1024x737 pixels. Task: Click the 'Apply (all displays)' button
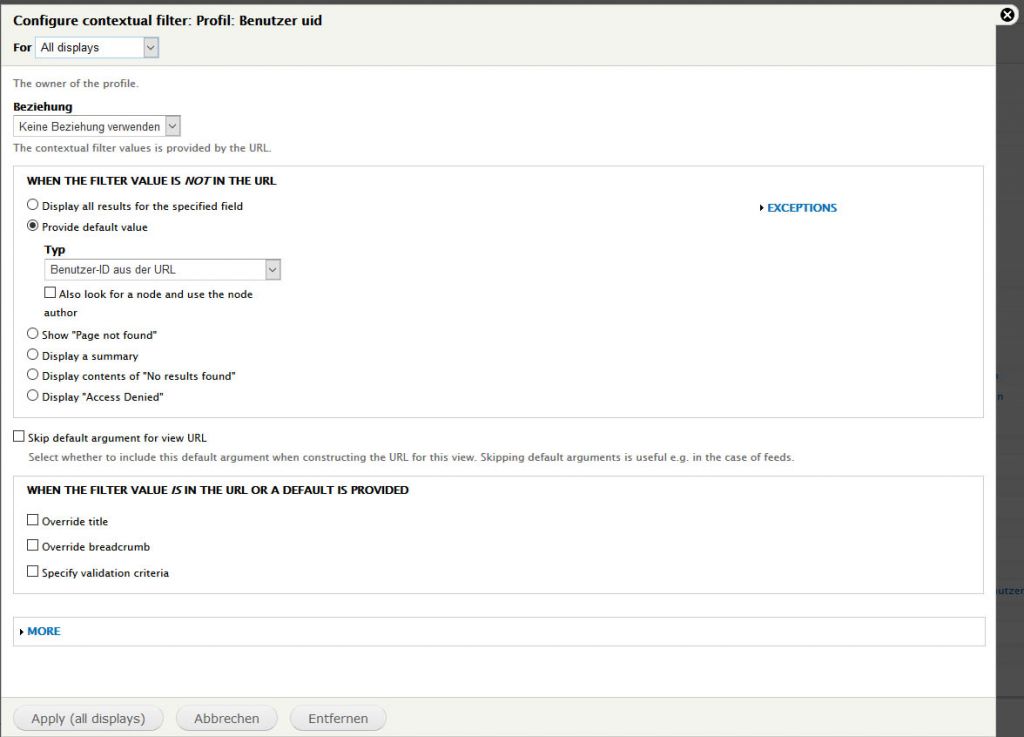[x=88, y=718]
